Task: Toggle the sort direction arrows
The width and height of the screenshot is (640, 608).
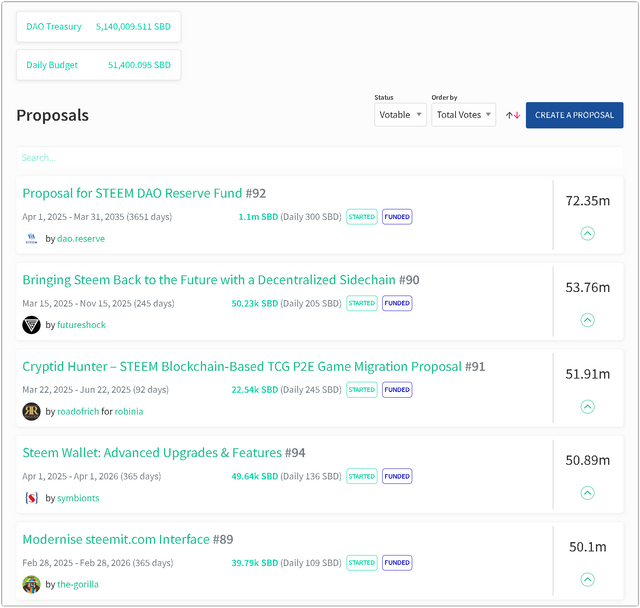Action: (513, 115)
